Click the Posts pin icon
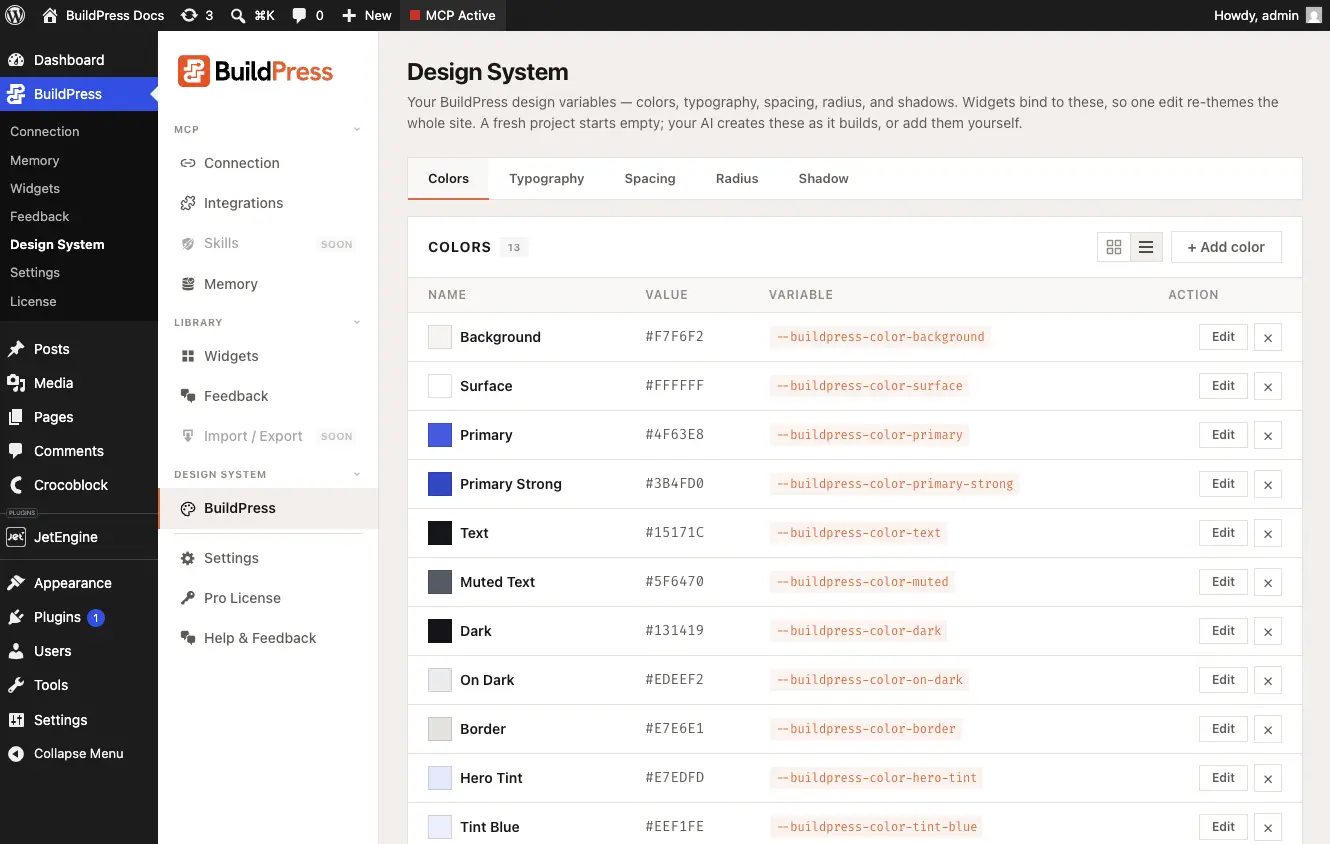 [16, 349]
